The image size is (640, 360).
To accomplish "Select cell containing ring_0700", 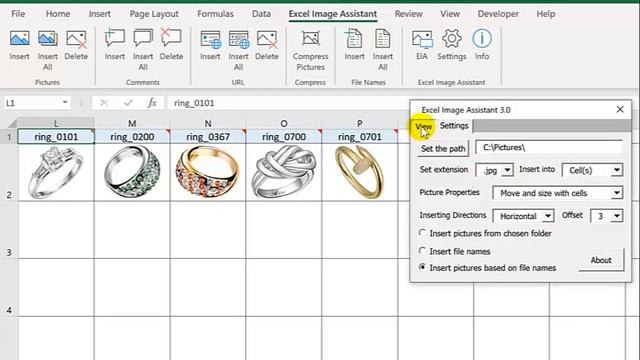I will [284, 137].
